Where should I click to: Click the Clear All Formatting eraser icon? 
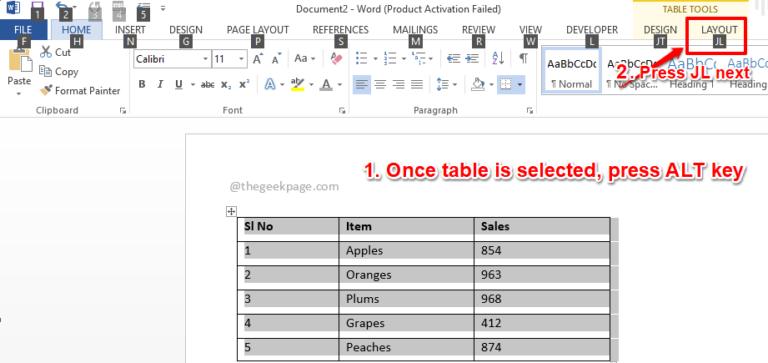(x=337, y=59)
